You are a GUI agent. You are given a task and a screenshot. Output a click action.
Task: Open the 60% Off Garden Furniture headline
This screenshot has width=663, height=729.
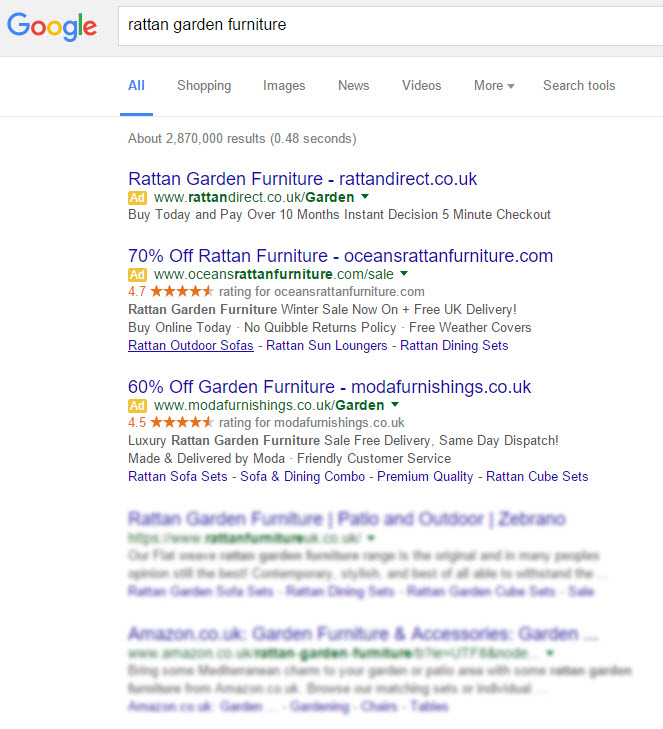coord(330,387)
